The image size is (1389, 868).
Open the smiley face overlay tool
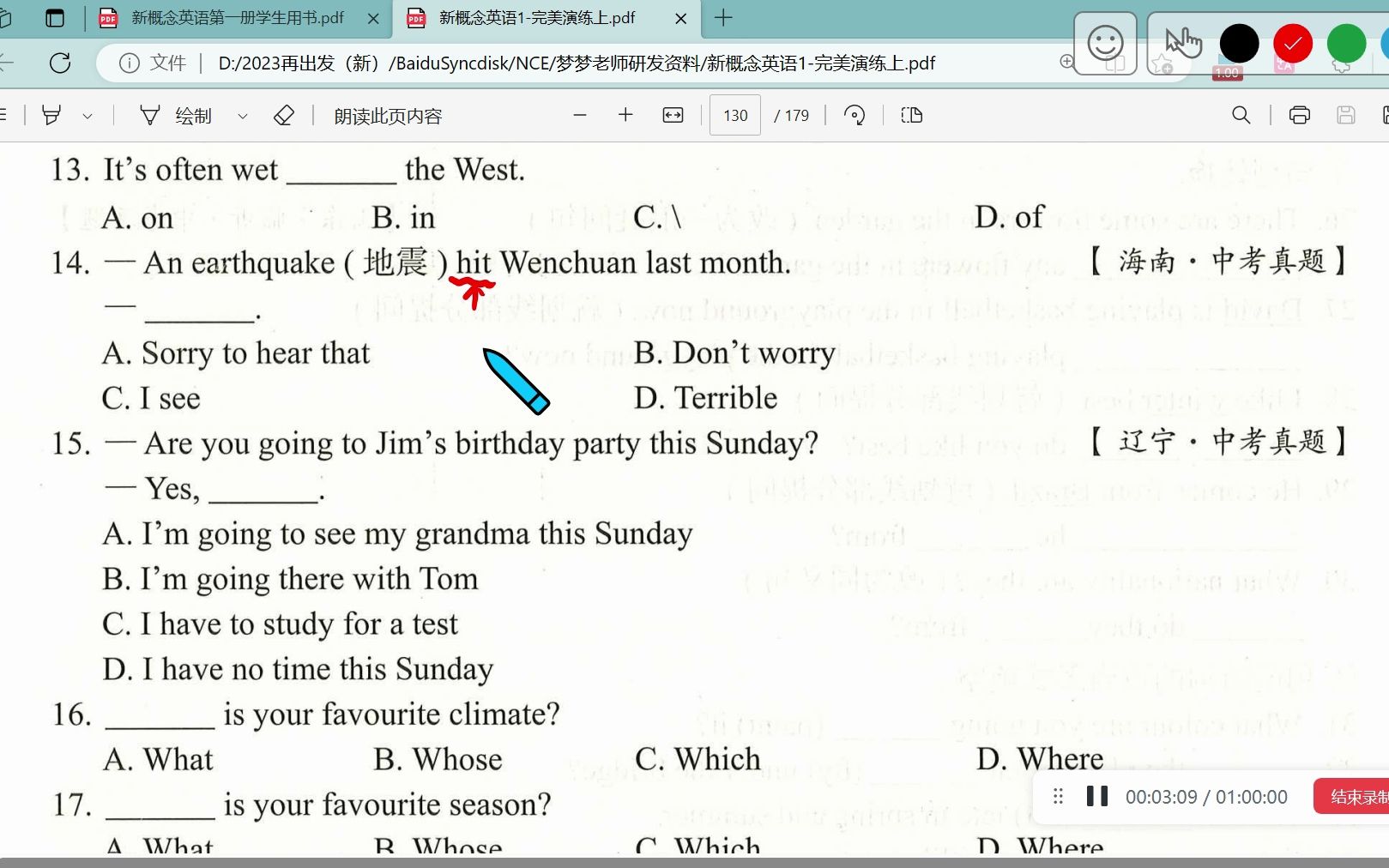pyautogui.click(x=1105, y=43)
